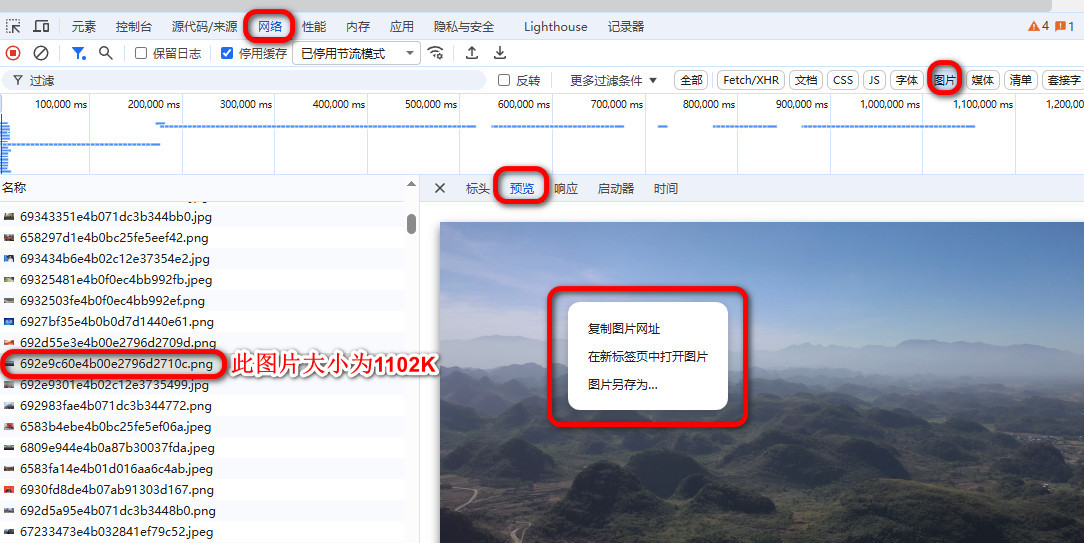Type in the 过滤 filter input field
Screen dimensions: 1084x543
(x=250, y=80)
